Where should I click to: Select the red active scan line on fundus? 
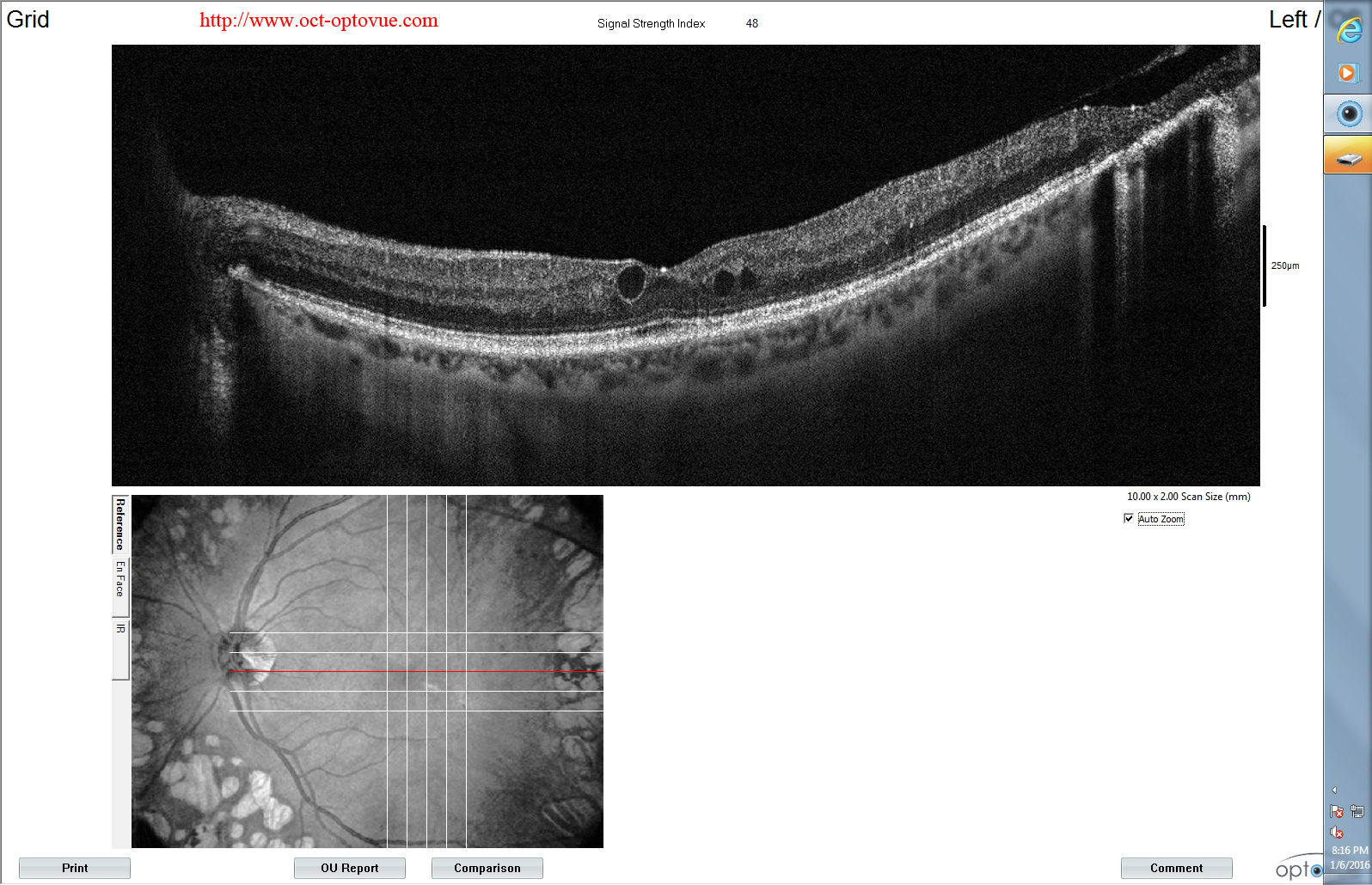(x=416, y=671)
